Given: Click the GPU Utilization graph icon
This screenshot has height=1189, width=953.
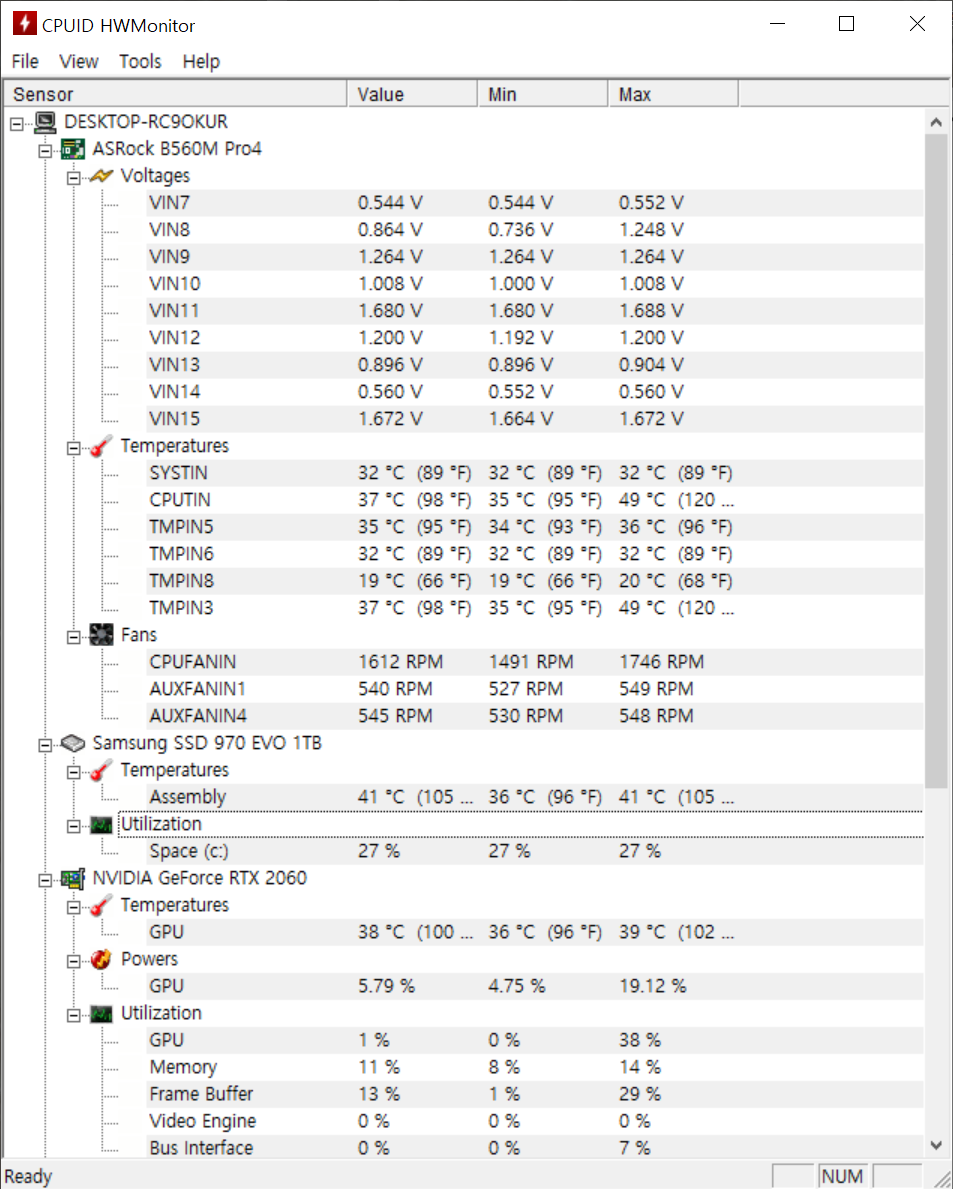Looking at the screenshot, I should (102, 1013).
